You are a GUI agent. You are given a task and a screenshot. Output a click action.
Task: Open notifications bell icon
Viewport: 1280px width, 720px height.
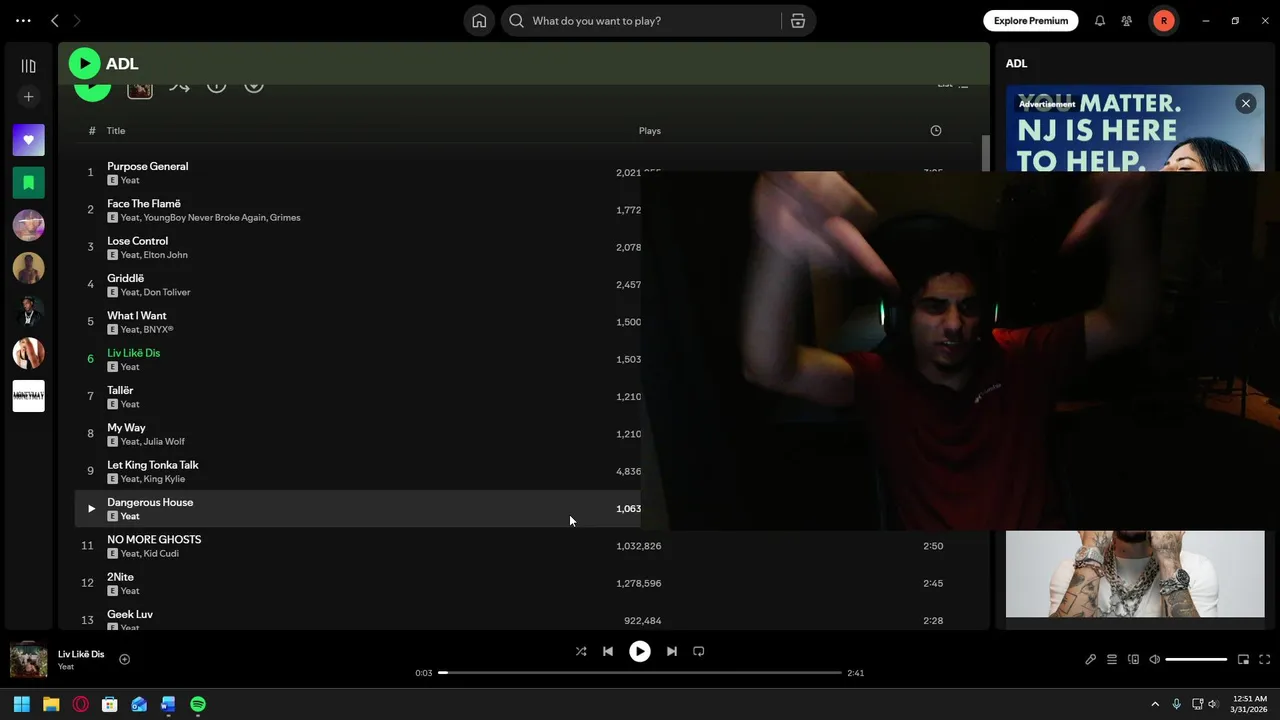pyautogui.click(x=1100, y=21)
